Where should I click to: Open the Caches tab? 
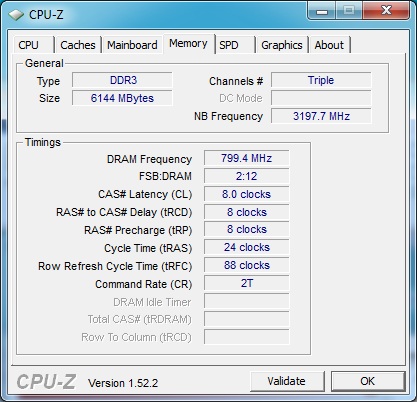click(x=78, y=45)
